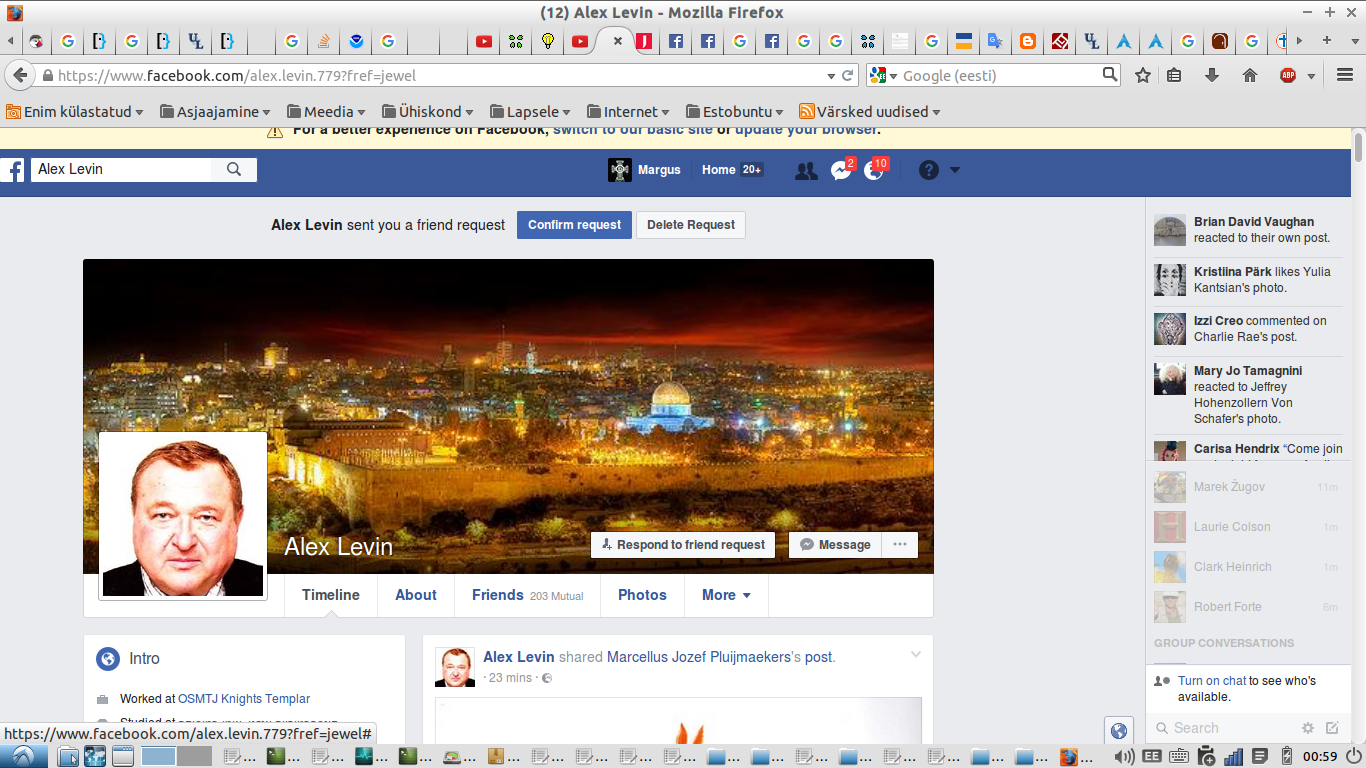Open the OSMTJ Knights Templar link
The height and width of the screenshot is (768, 1366).
point(244,699)
